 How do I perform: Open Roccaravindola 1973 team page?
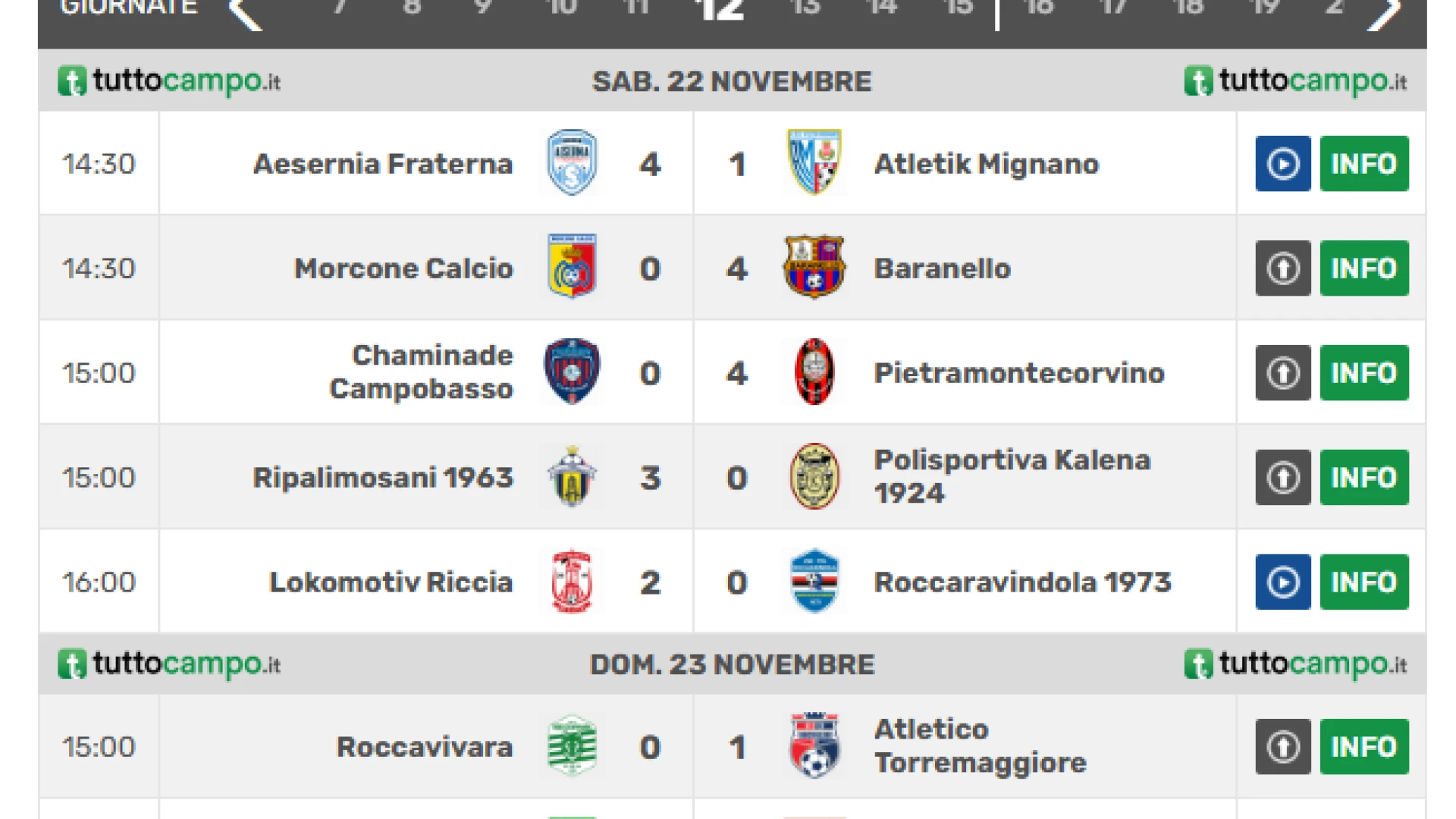[x=1022, y=582]
